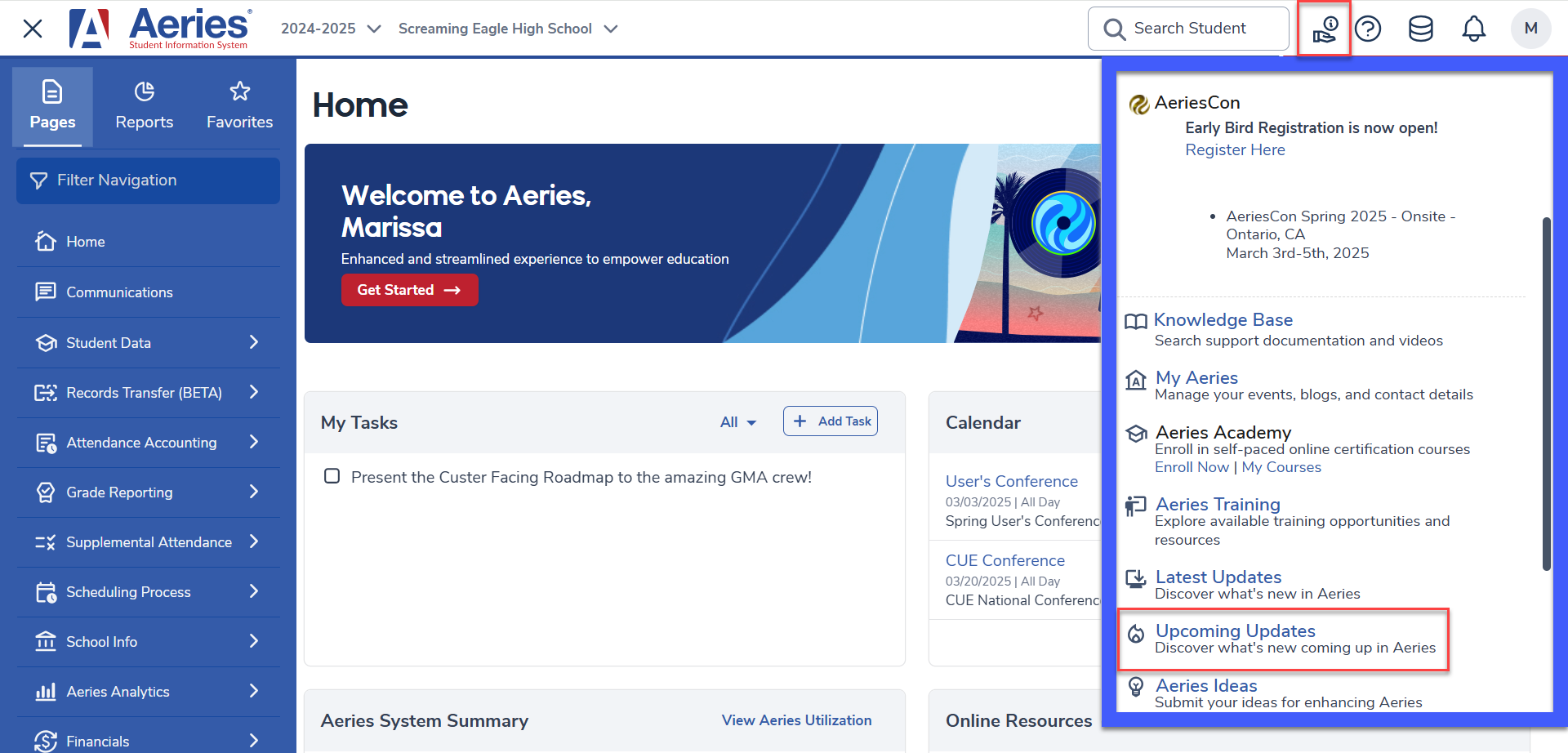Open the User's Conference calendar event
The image size is (1568, 753).
coord(1012,481)
